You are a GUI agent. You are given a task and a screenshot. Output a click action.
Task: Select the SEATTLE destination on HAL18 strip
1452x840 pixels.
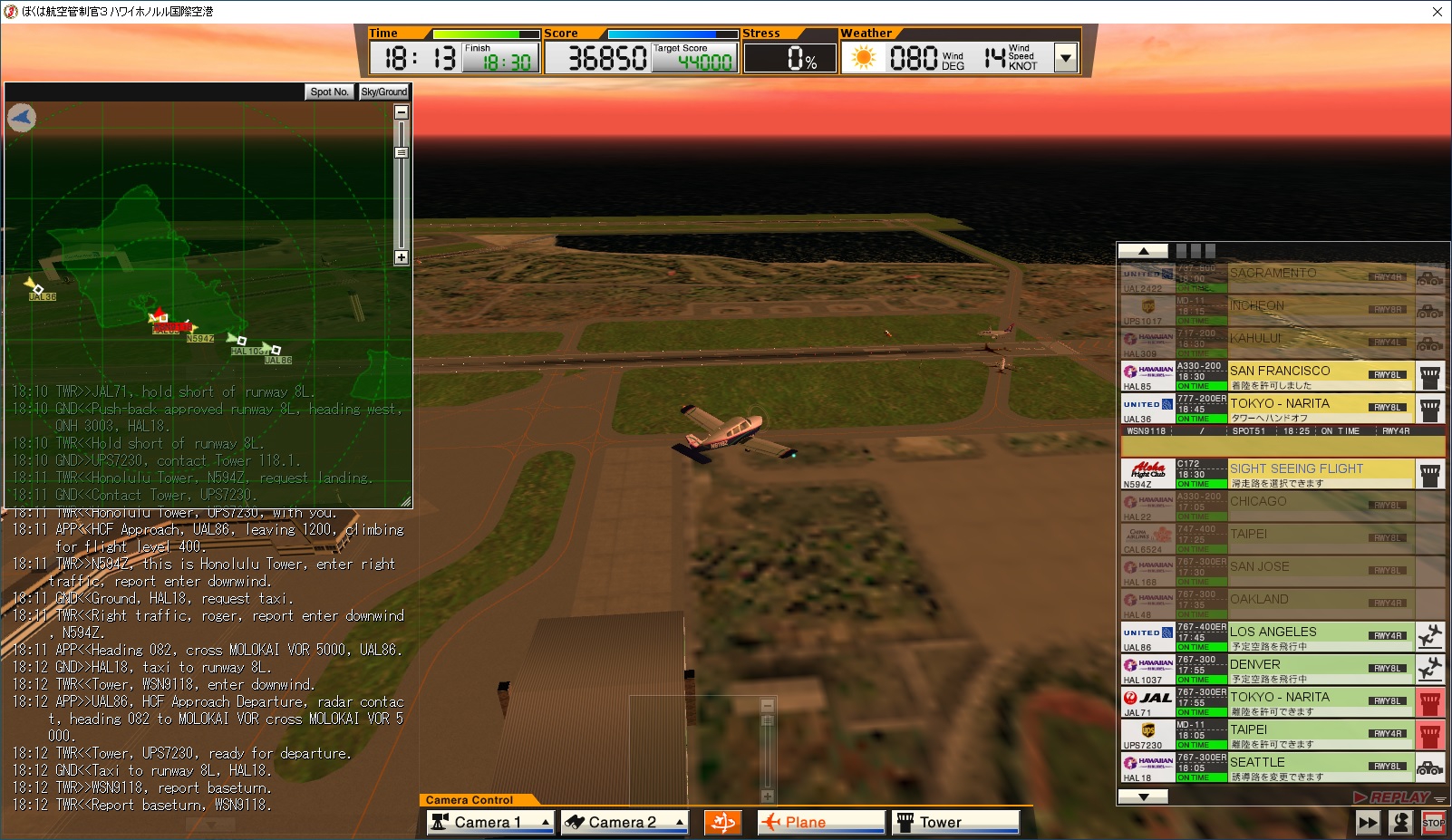(1257, 762)
